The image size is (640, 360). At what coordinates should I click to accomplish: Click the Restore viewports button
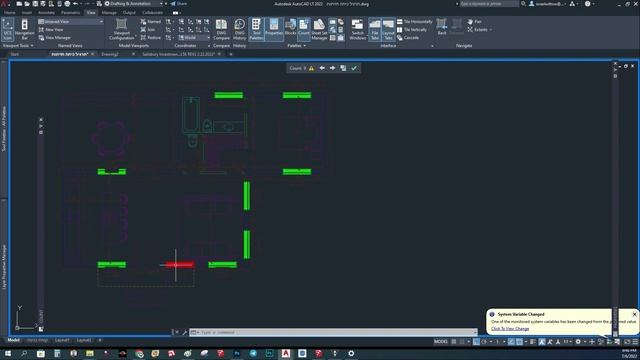(151, 38)
